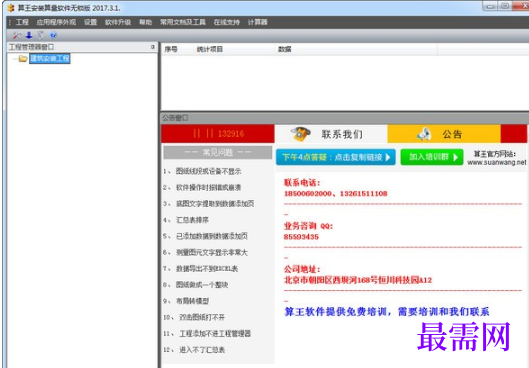This screenshot has width=529, height=368.
Task: Switch to the 联系我们 tab
Action: tap(331, 134)
